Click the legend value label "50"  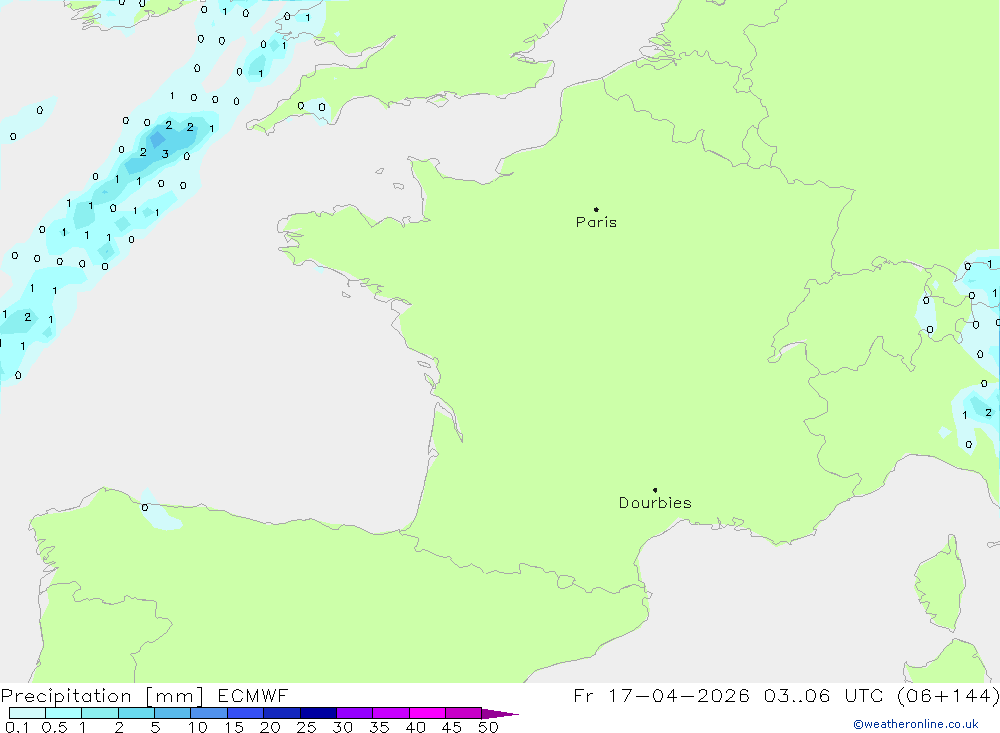tap(489, 727)
